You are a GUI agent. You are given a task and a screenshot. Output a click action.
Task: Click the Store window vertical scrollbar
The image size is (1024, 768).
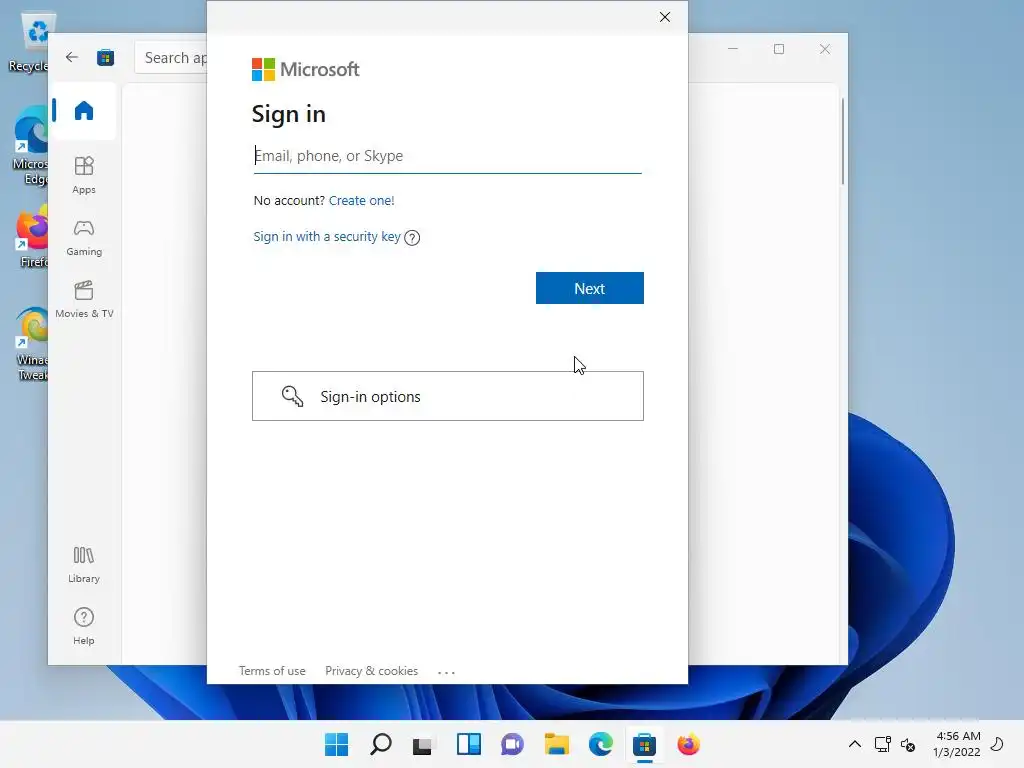(842, 140)
